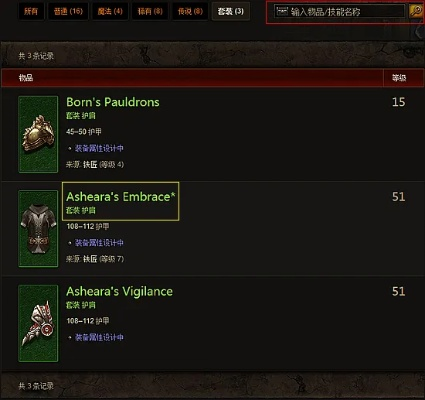Open the Asheara's Embrace* item link

(x=121, y=197)
